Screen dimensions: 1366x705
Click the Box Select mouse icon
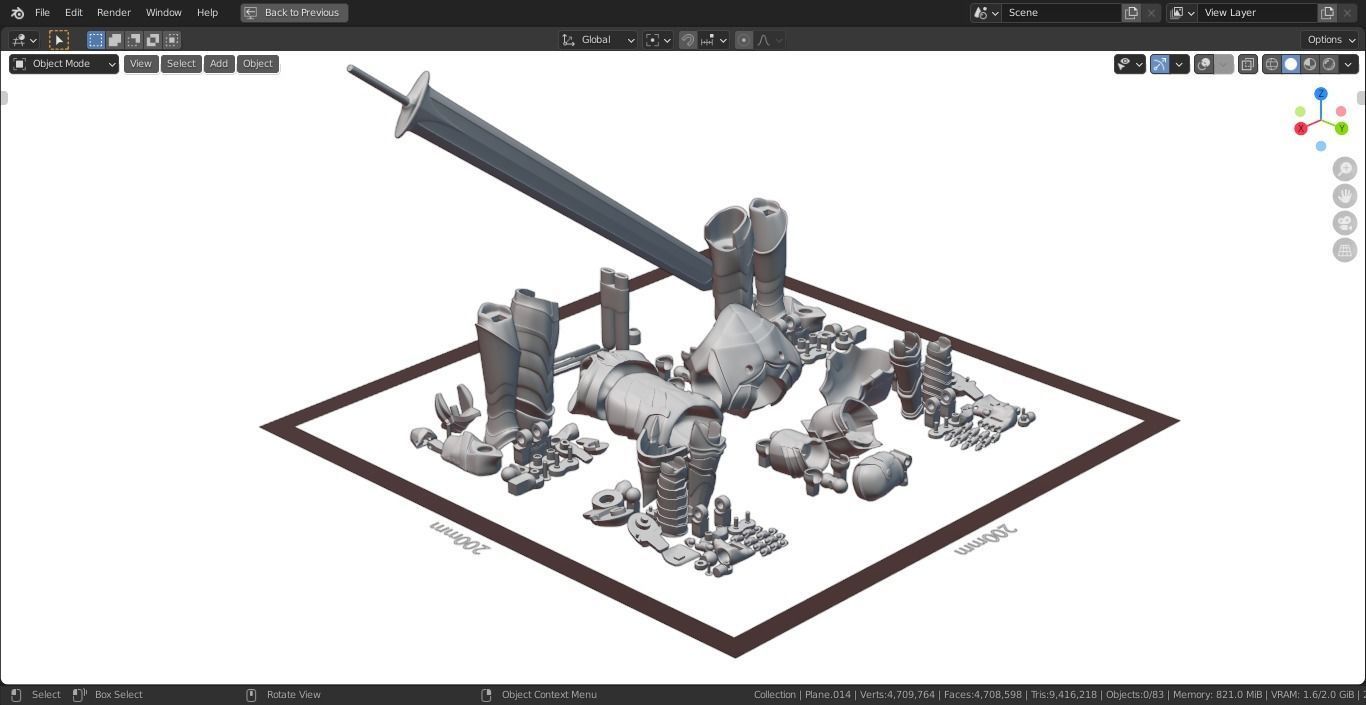click(x=79, y=695)
